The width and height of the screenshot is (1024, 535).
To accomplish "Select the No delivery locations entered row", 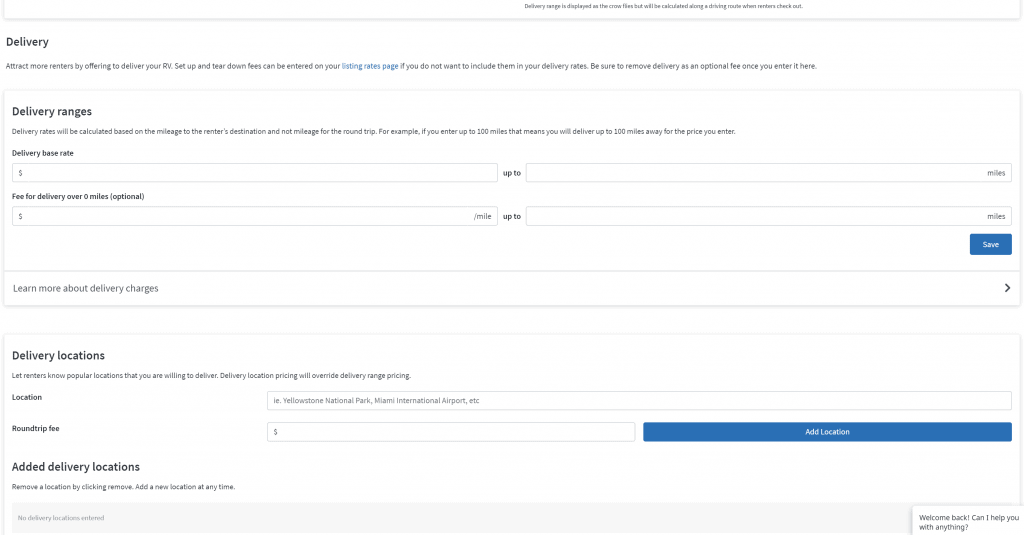I will coord(462,518).
